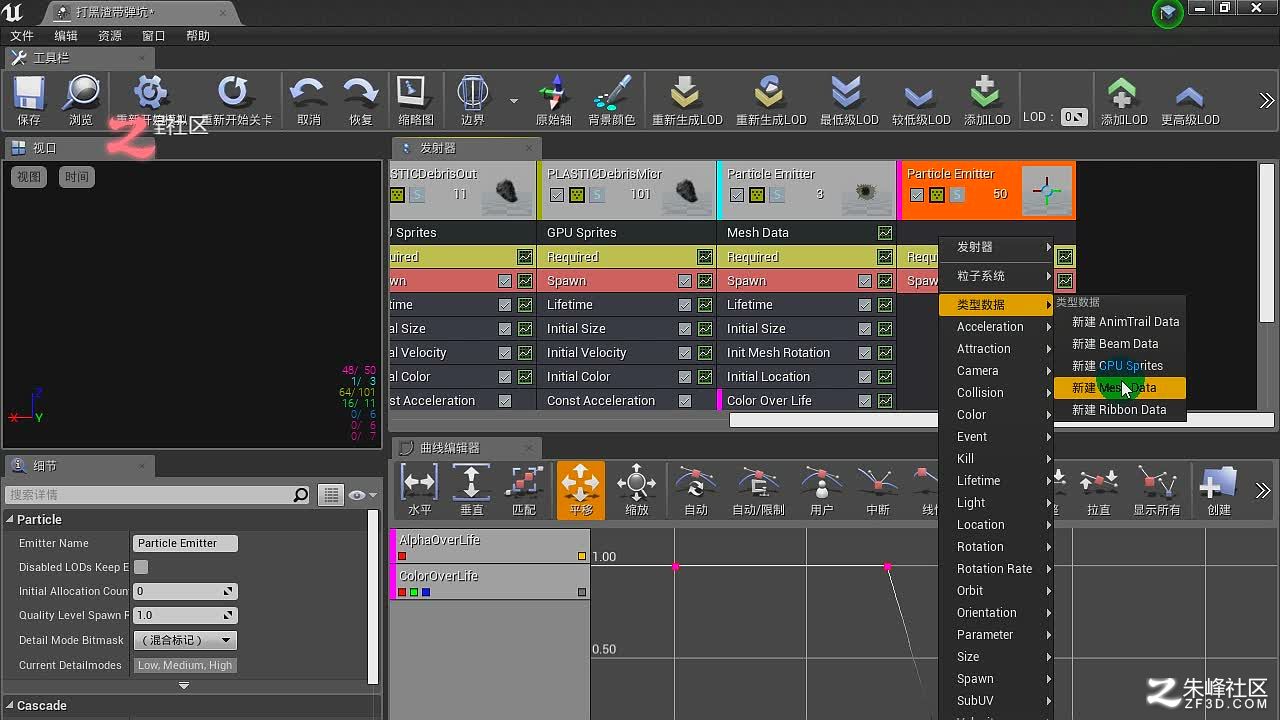Toggle Initial Velocity checkbox in PLASTICDebrisMicr emitter
Screen dimensions: 1280x720
[685, 353]
